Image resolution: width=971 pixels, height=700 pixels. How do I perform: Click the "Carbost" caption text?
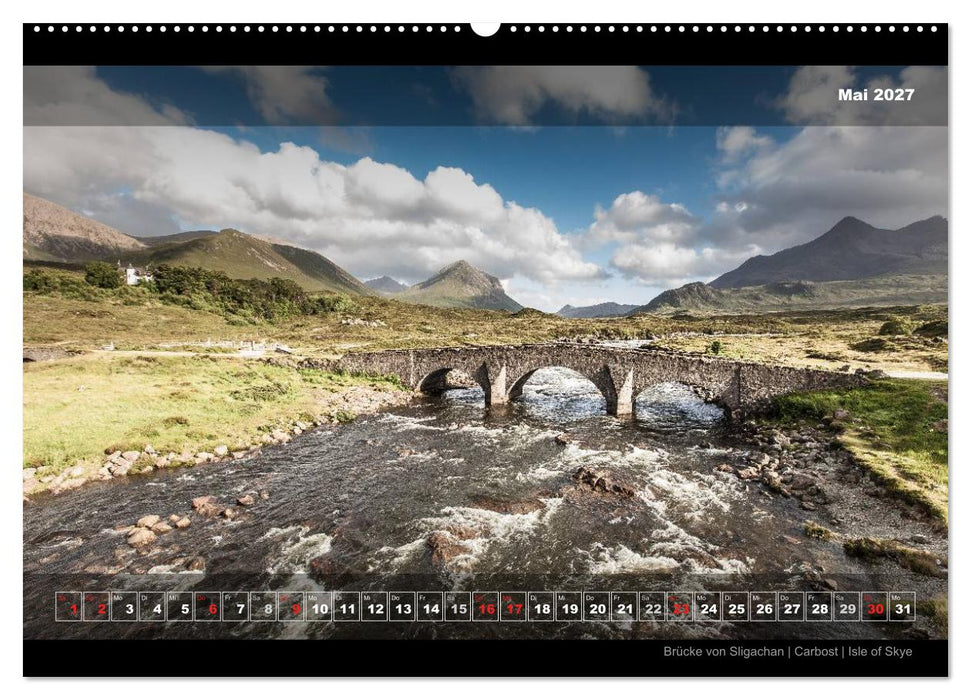click(x=816, y=652)
